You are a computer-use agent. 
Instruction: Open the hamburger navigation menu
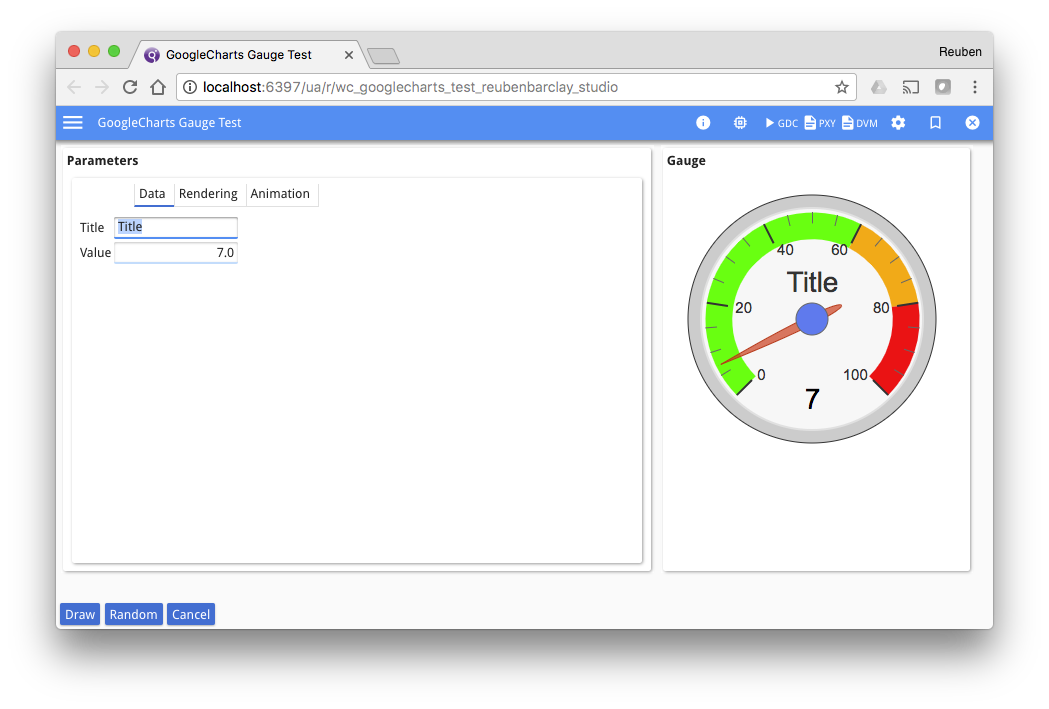point(72,122)
